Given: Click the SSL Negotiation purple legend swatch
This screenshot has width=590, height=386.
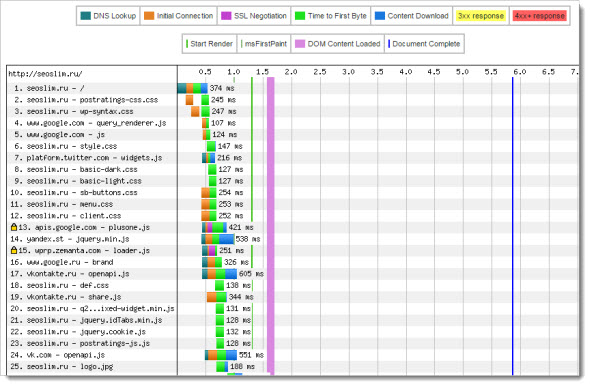Looking at the screenshot, I should (226, 16).
